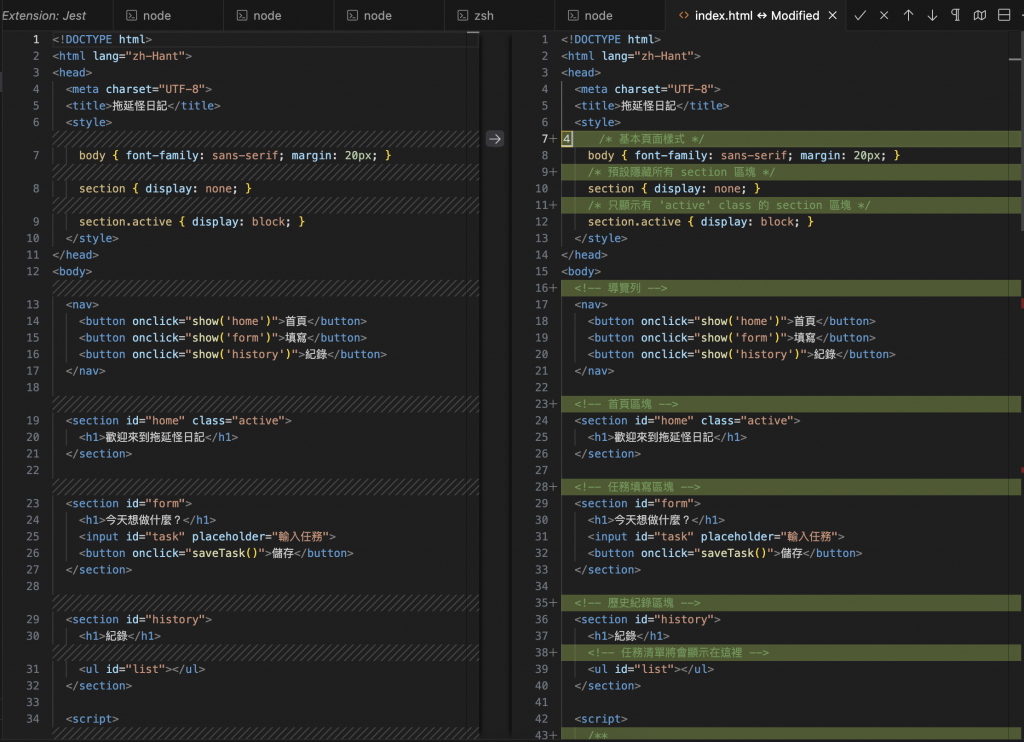Discard changes with the X icon

[884, 15]
